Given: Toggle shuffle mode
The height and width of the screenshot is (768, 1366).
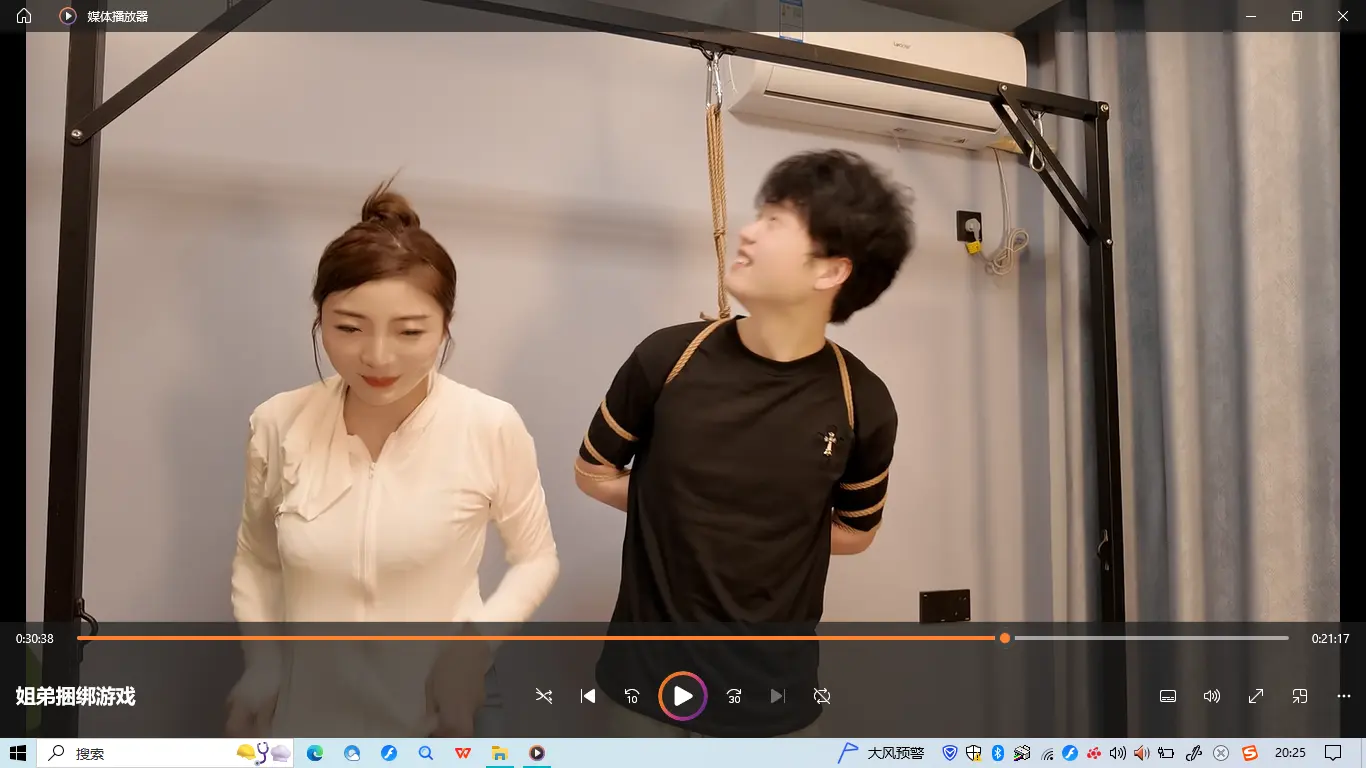Looking at the screenshot, I should tap(544, 696).
